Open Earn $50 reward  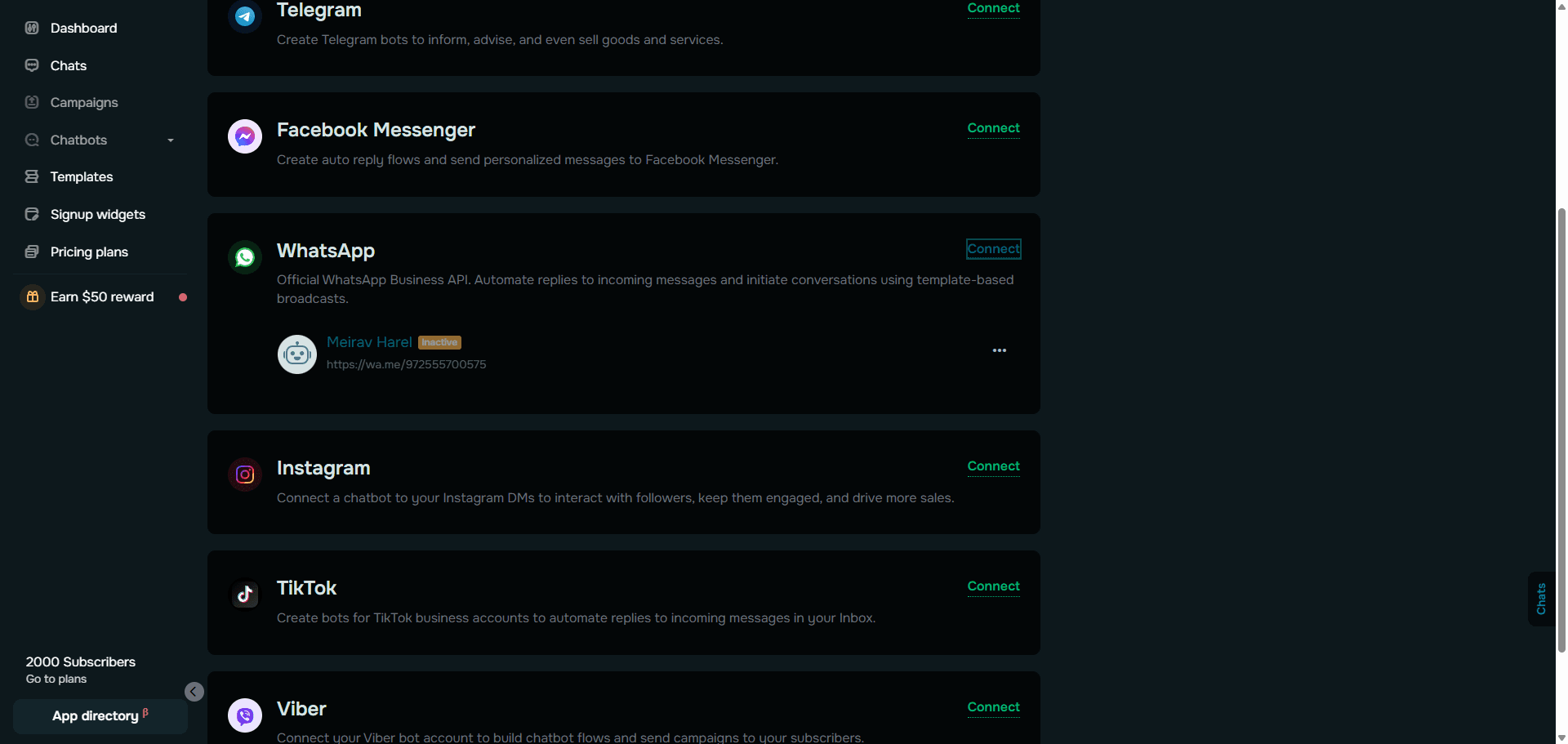tap(102, 296)
